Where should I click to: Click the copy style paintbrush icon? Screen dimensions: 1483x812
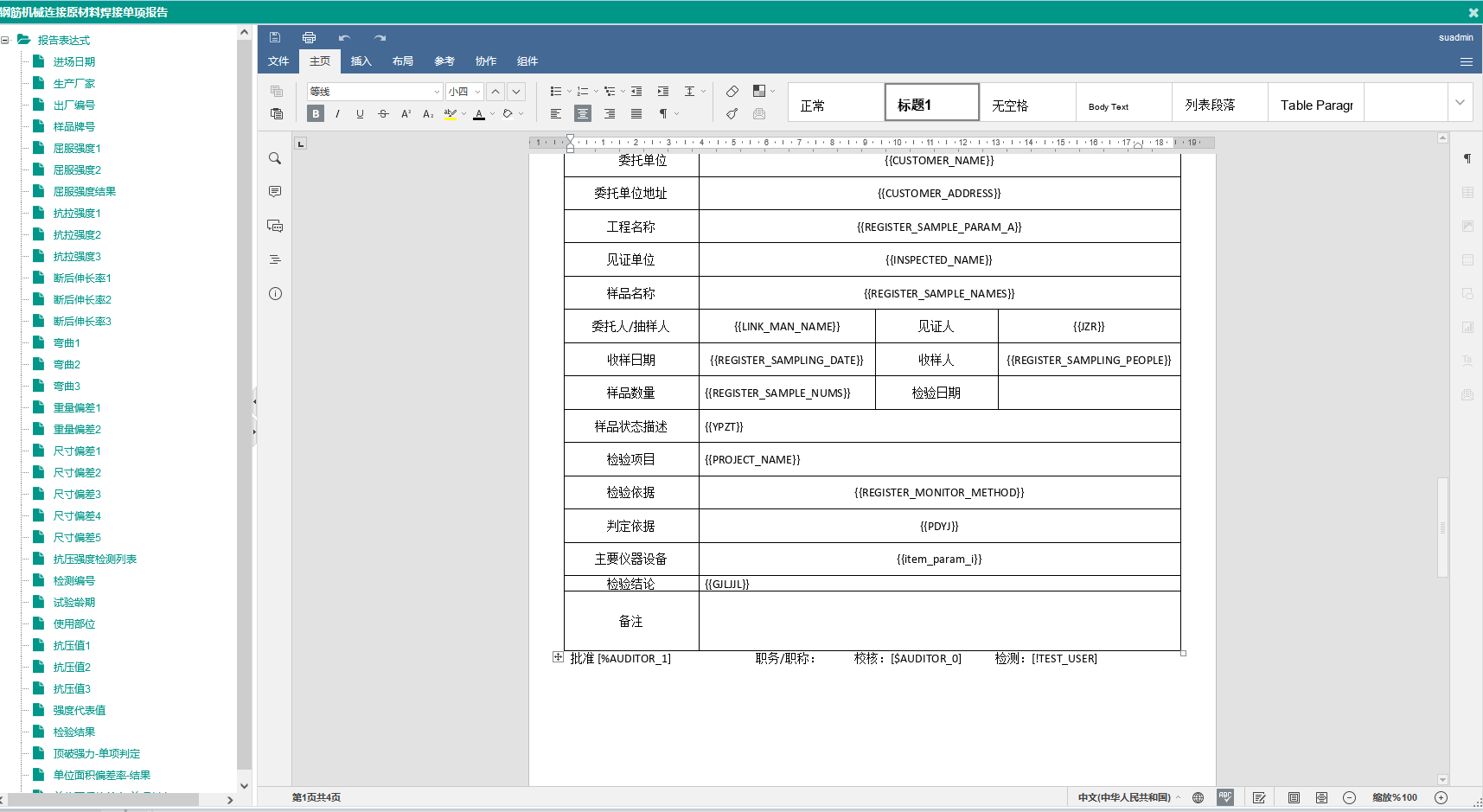pos(732,113)
